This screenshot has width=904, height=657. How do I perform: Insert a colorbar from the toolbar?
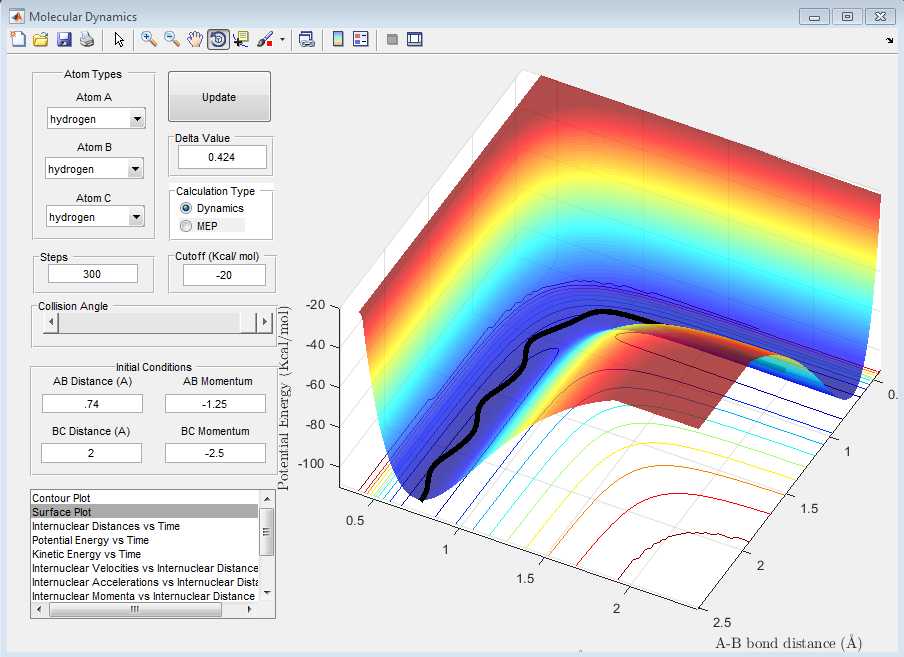click(338, 40)
